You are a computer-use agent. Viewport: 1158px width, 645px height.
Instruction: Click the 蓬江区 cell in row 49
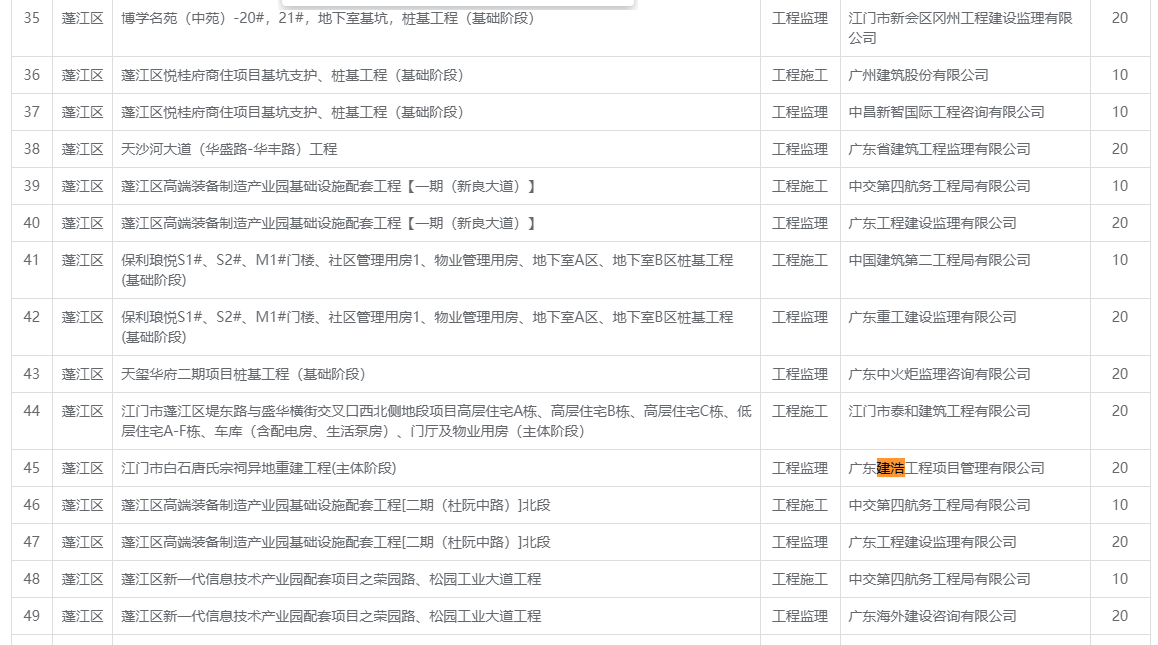coord(82,616)
